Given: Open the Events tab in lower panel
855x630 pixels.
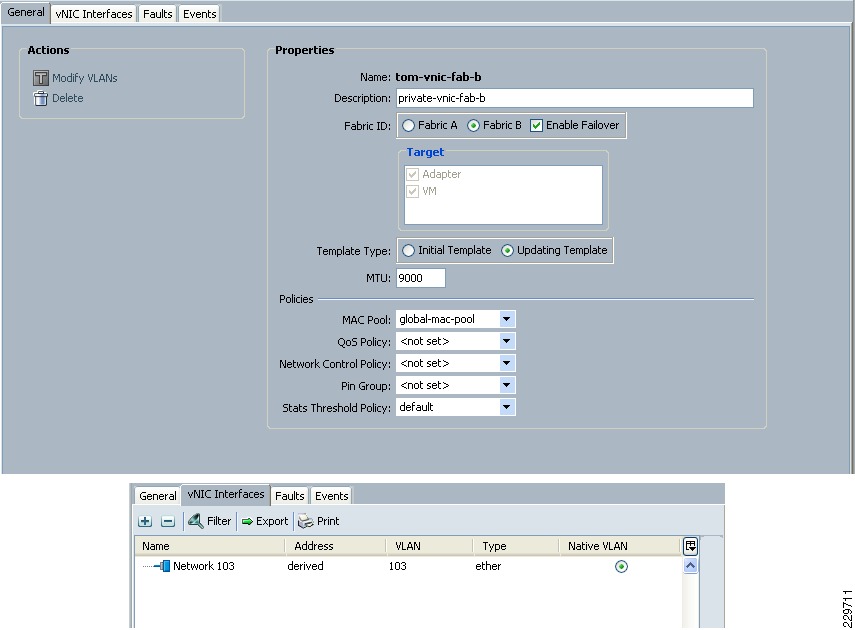Looking at the screenshot, I should 332,496.
